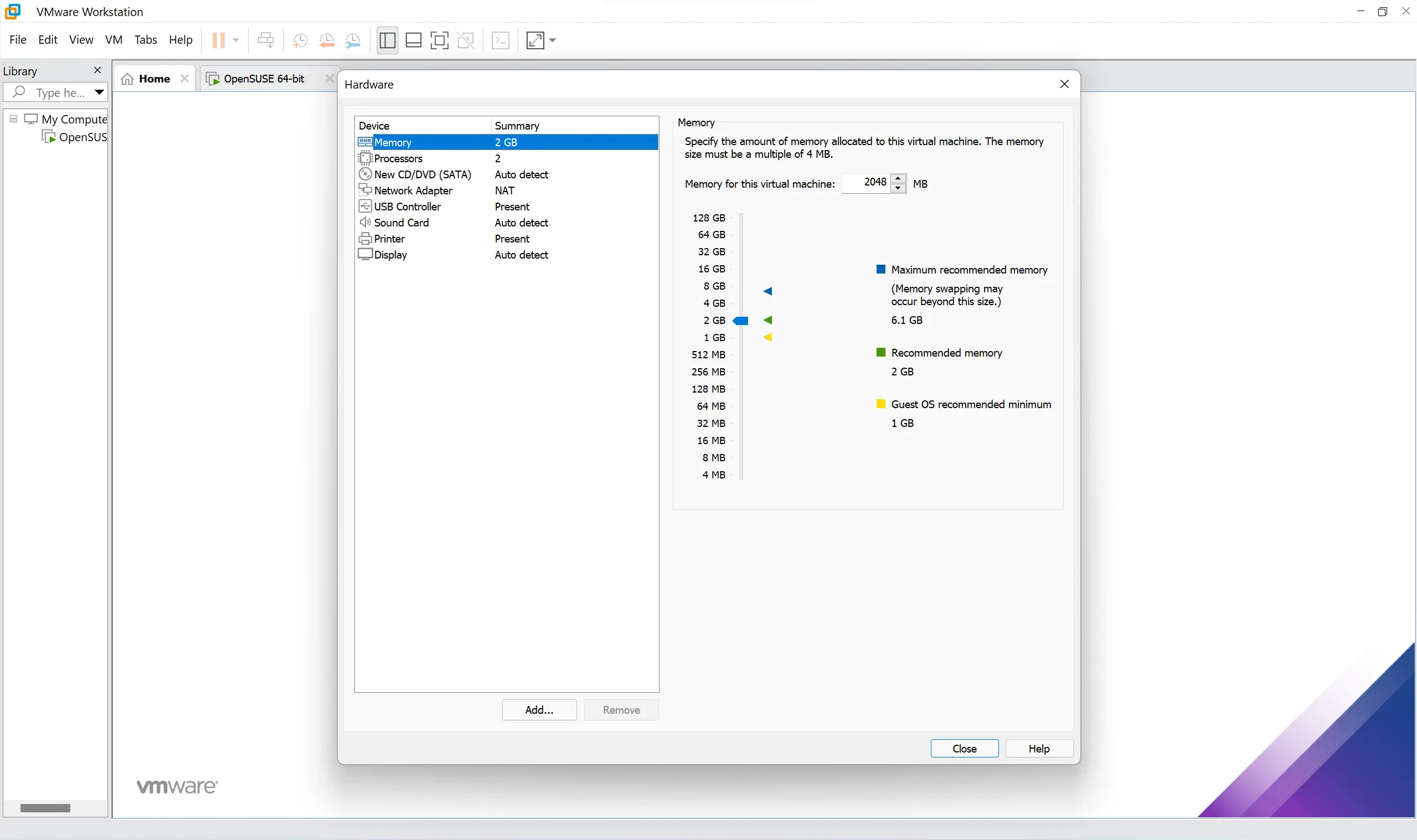This screenshot has height=840, width=1417.
Task: Open the VM menu
Action: click(114, 40)
